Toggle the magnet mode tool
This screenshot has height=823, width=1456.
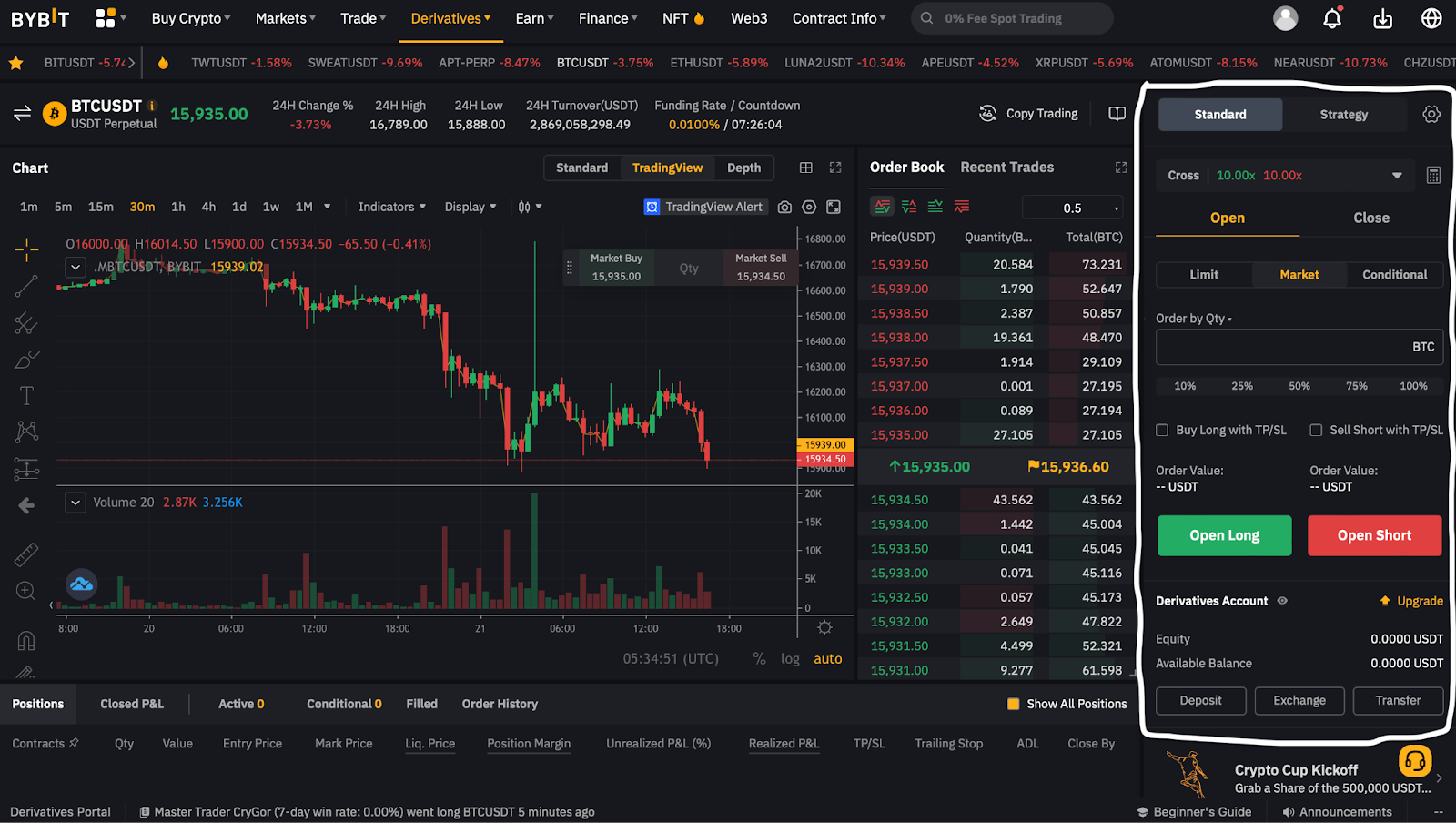(26, 641)
